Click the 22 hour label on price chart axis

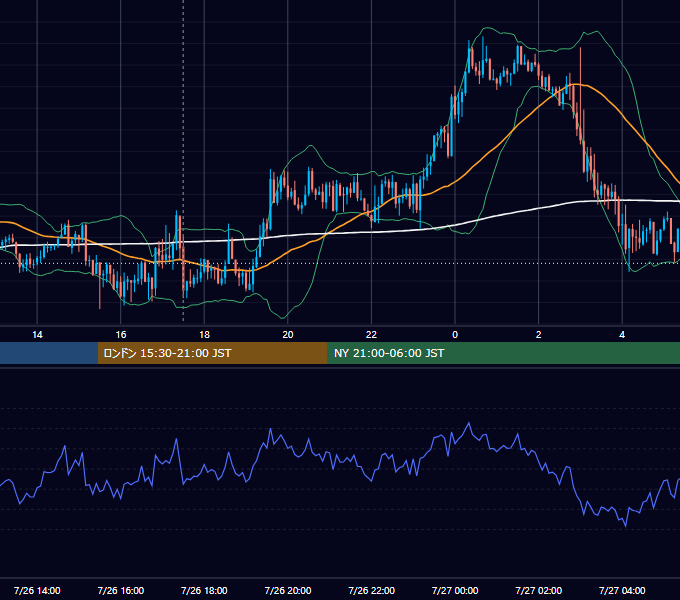point(371,335)
